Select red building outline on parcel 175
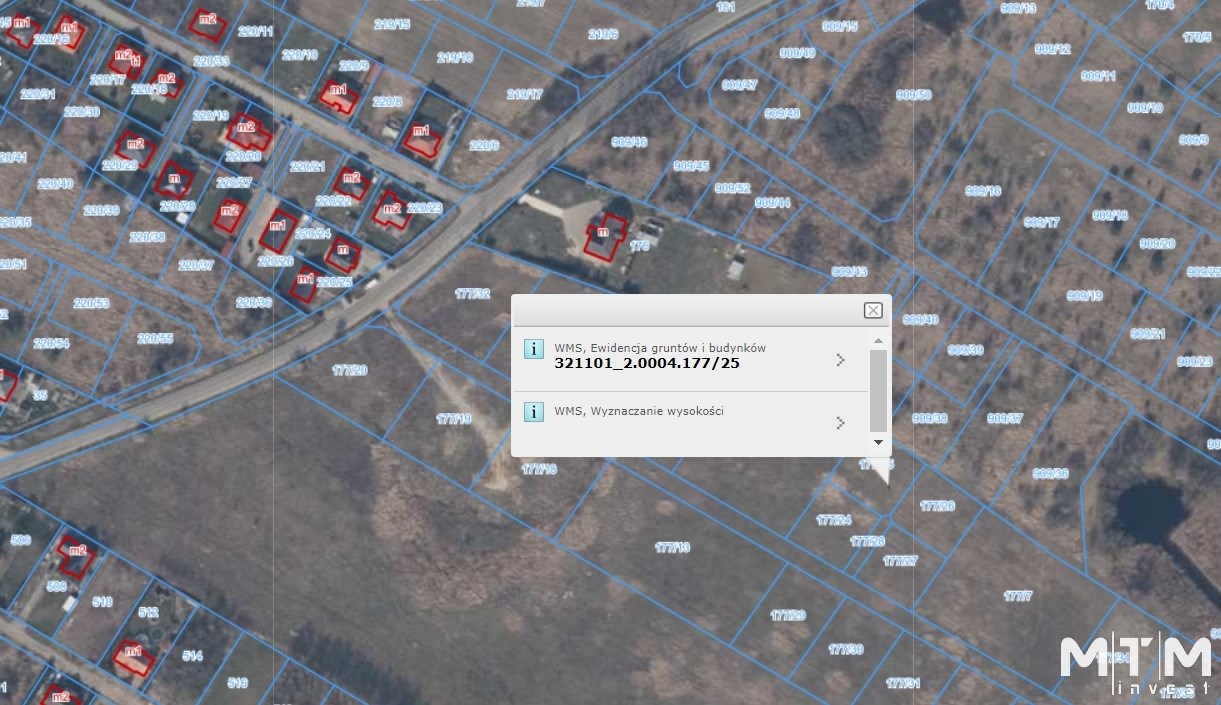Viewport: 1221px width, 705px height. (604, 238)
